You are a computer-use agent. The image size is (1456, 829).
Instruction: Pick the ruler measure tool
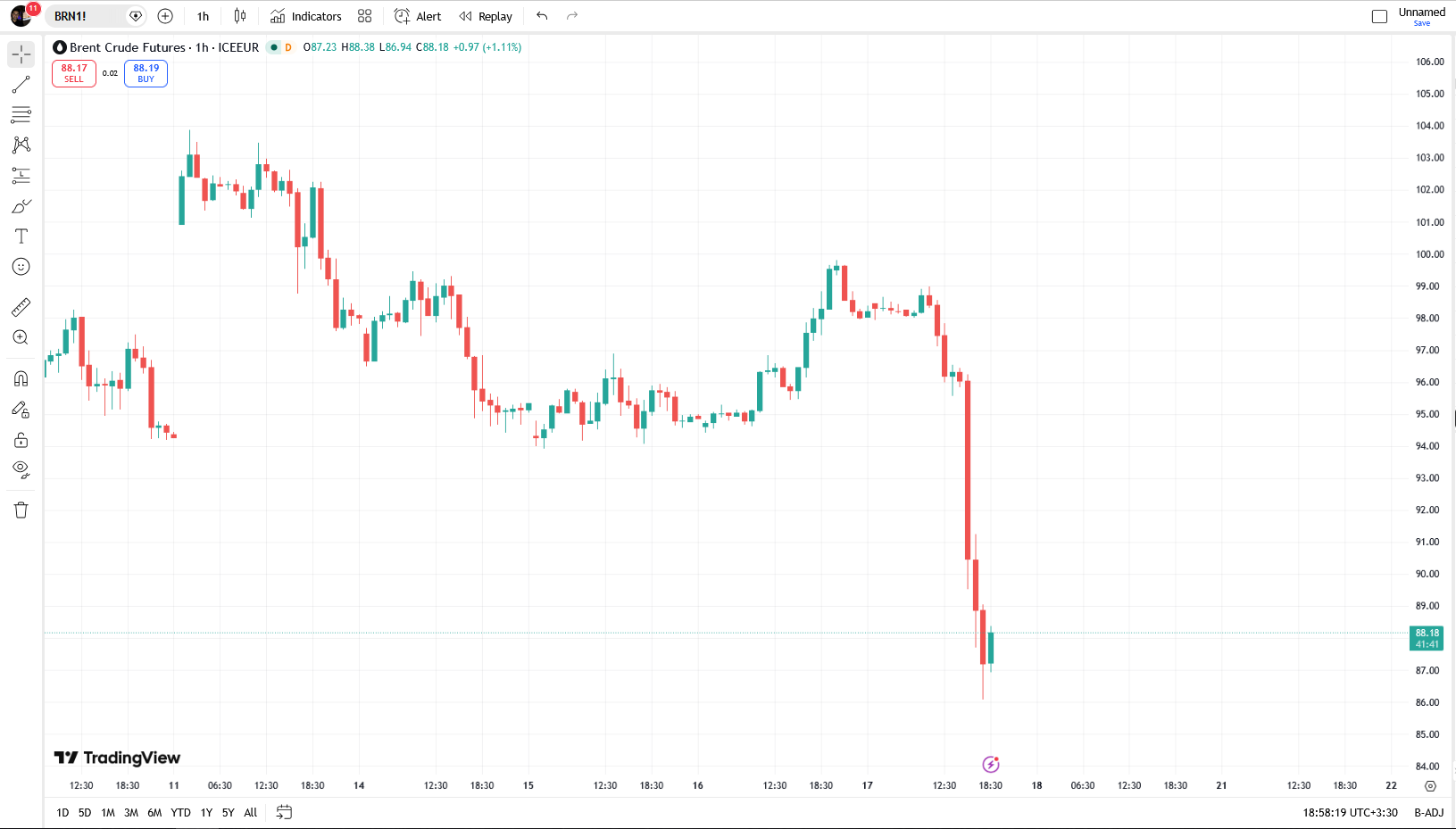tap(21, 307)
